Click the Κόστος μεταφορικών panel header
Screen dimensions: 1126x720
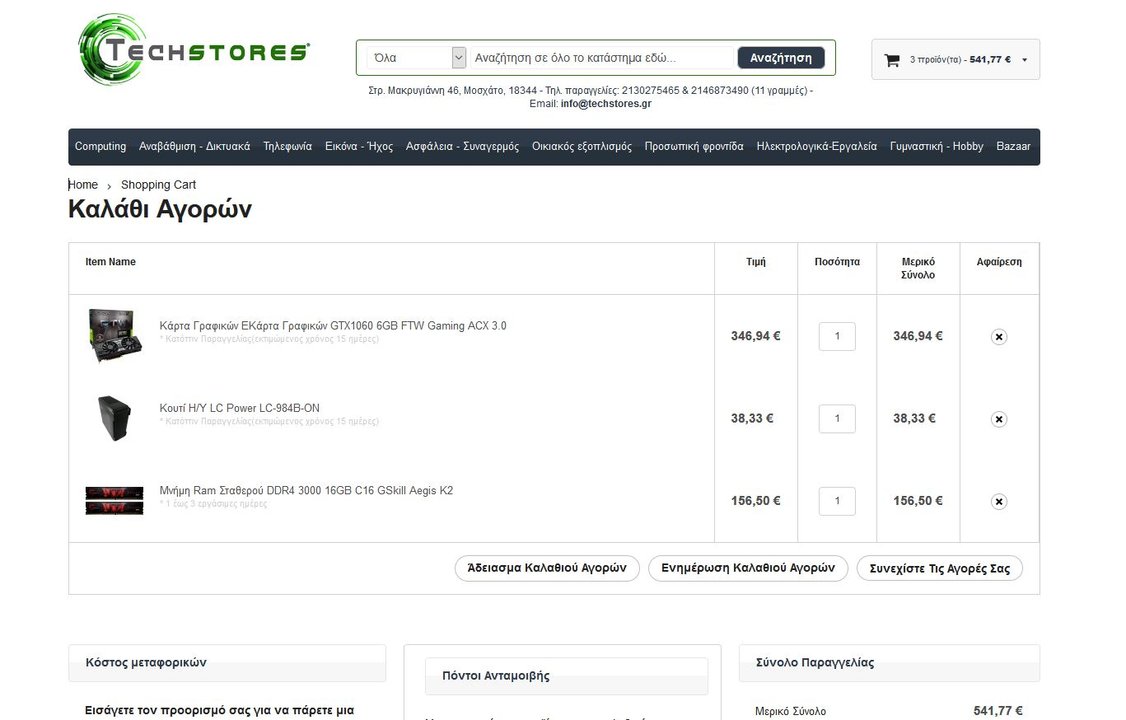click(227, 663)
